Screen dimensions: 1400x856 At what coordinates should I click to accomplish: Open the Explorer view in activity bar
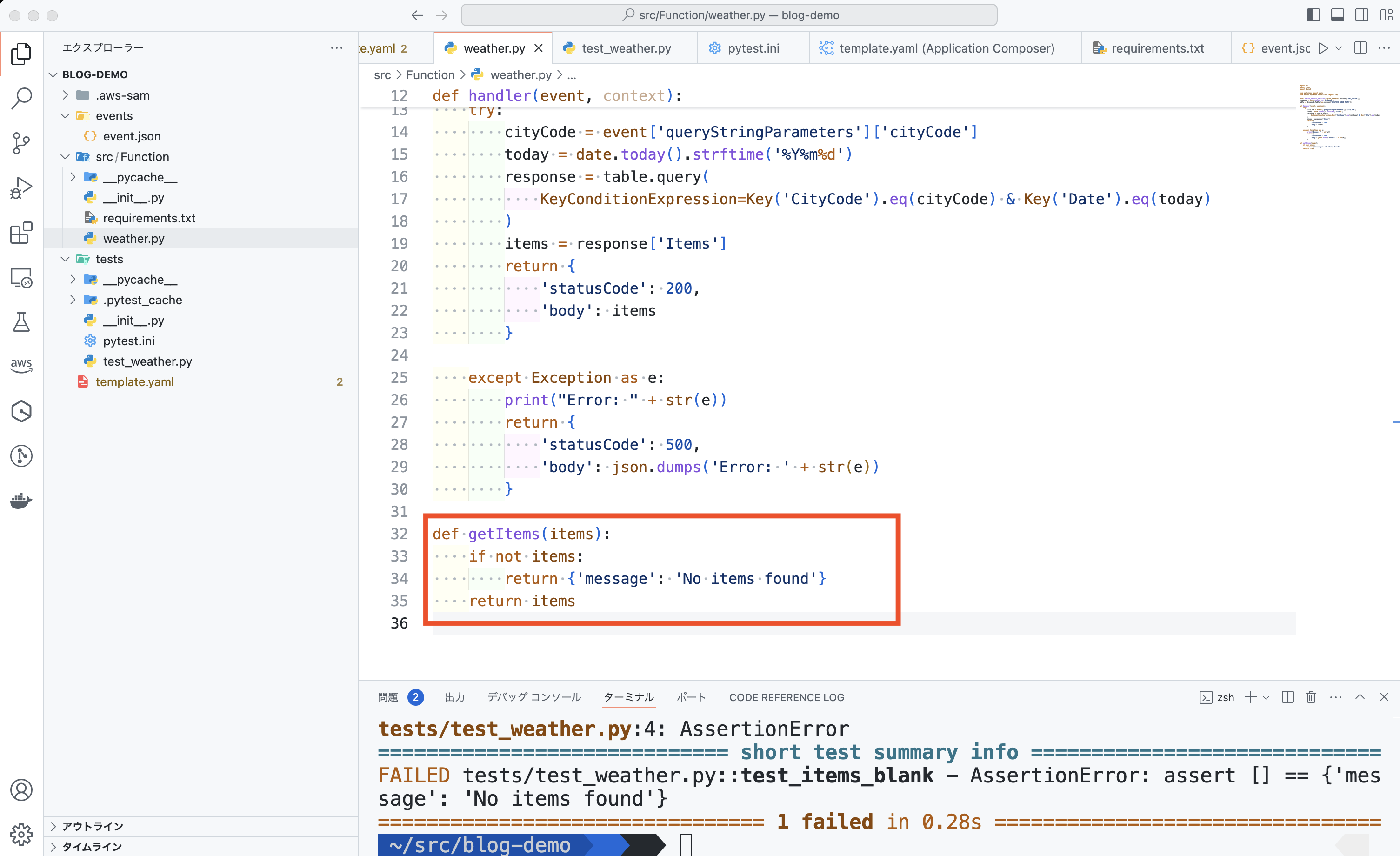pyautogui.click(x=21, y=53)
